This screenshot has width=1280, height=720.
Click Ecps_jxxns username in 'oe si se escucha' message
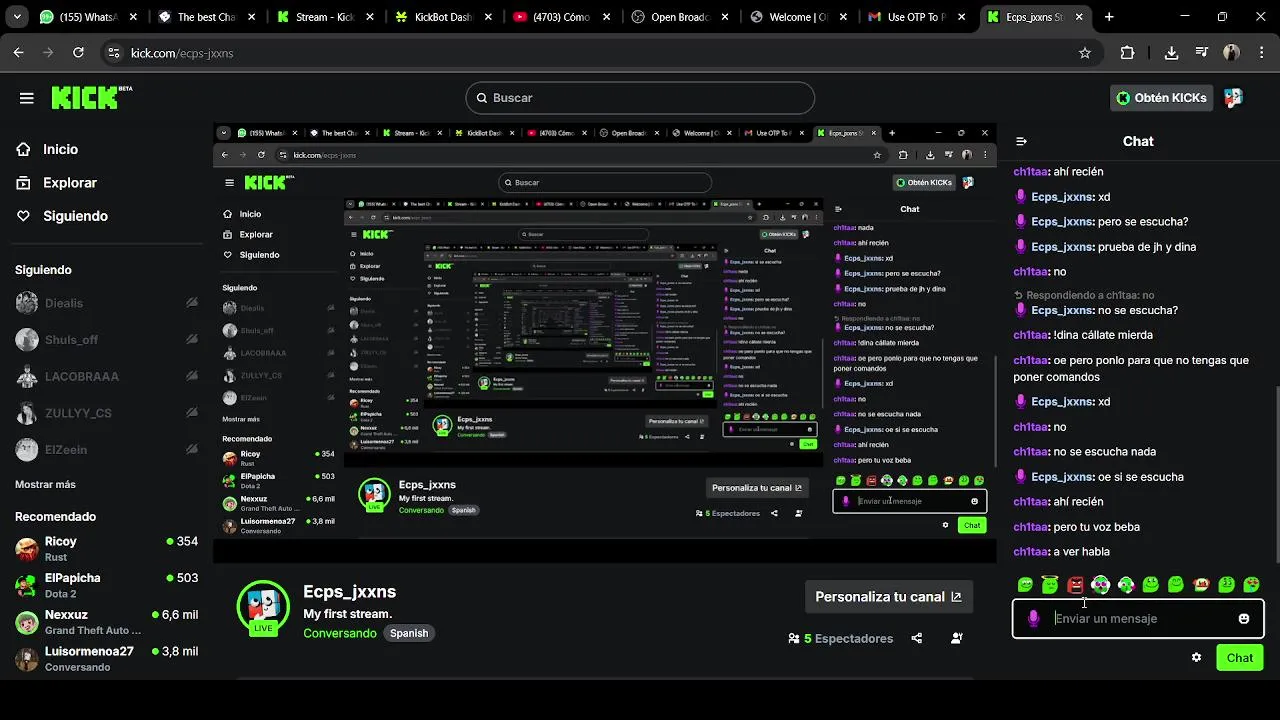point(1062,477)
